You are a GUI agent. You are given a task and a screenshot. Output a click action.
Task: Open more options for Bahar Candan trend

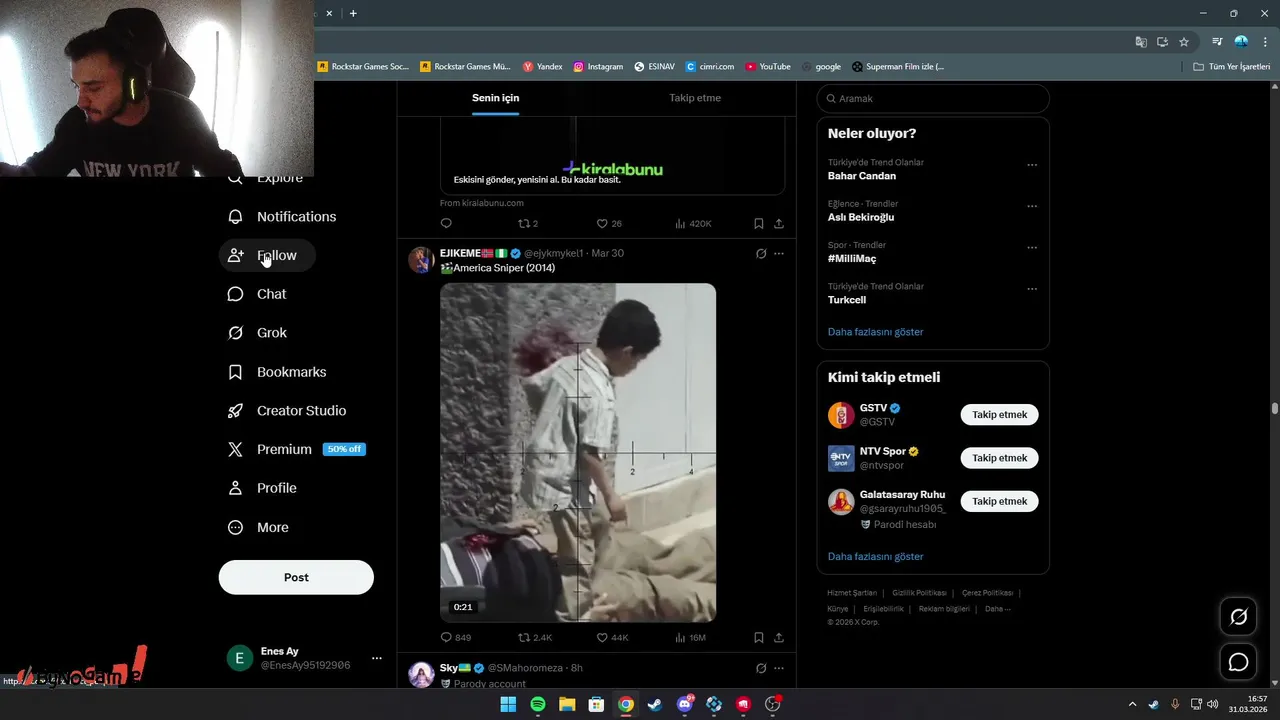tap(1032, 165)
